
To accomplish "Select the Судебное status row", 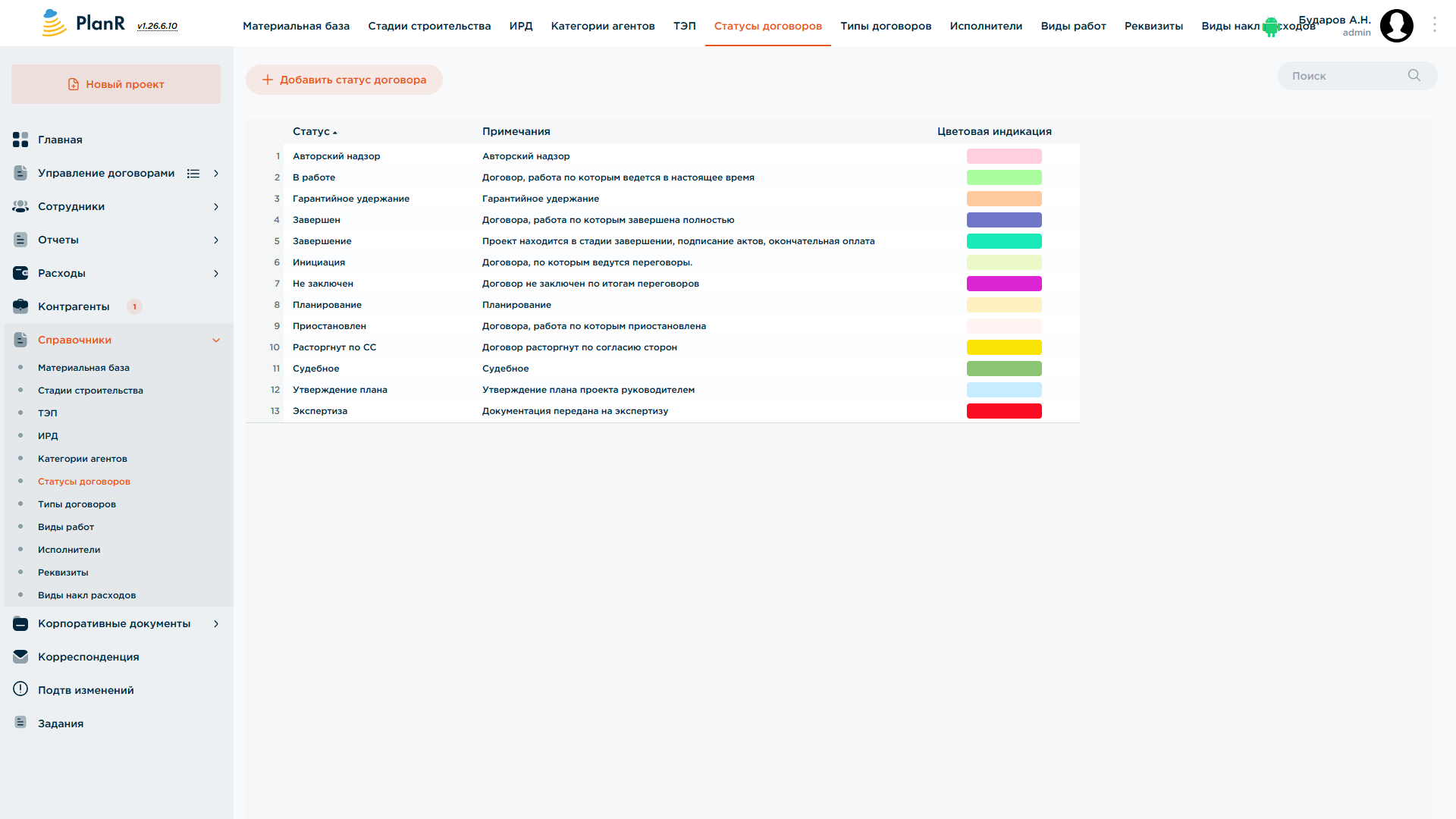I will point(663,369).
